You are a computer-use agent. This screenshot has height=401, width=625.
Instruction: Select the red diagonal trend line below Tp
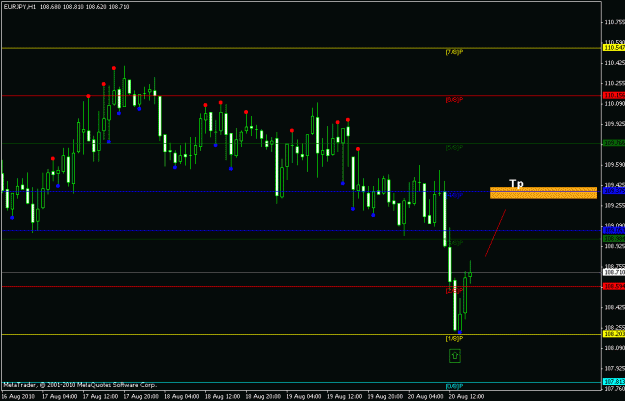pos(495,233)
